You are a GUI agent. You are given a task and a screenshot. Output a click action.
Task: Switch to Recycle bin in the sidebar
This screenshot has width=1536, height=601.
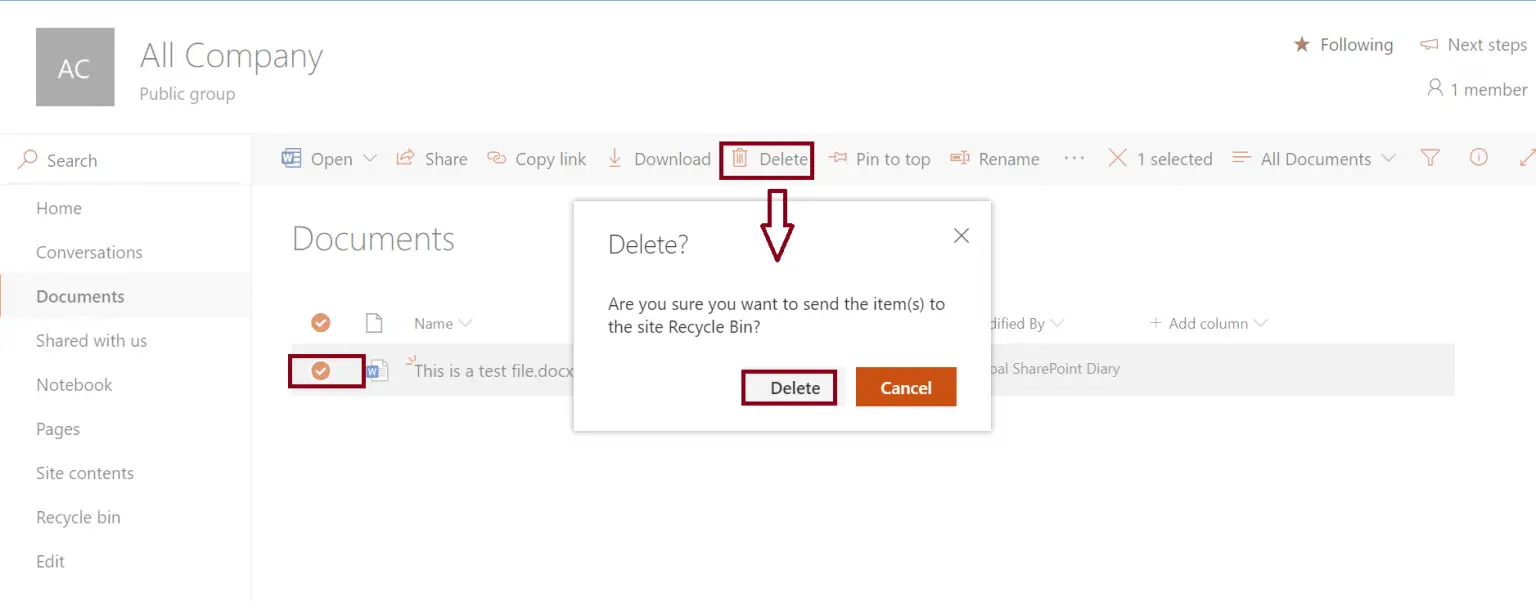pos(78,517)
